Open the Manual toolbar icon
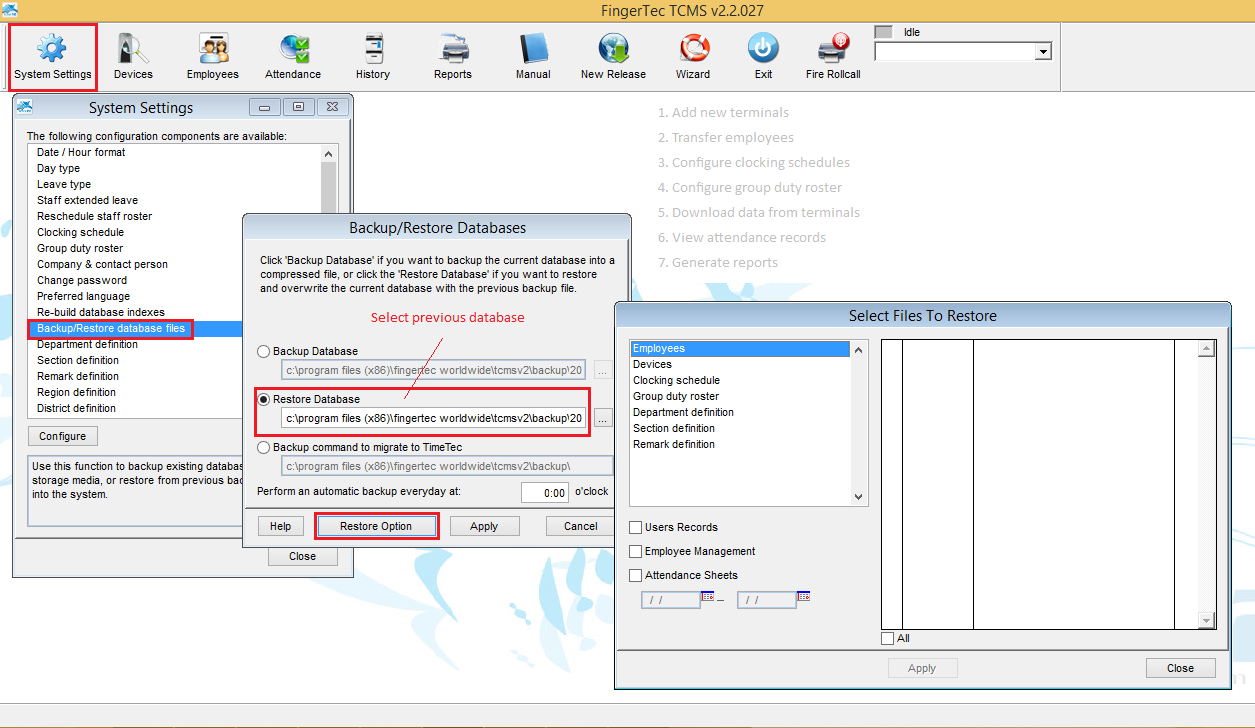Image resolution: width=1255 pixels, height=728 pixels. coord(533,56)
